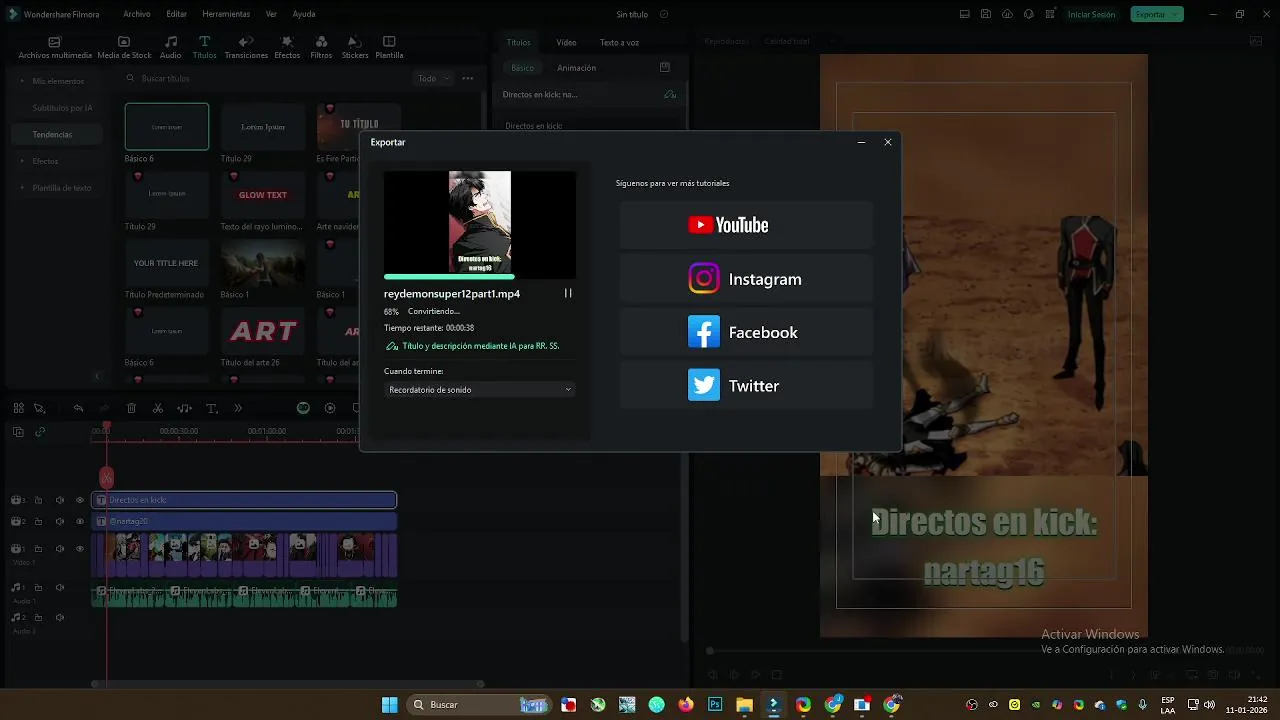Open the Plantilla panel
1280x720 pixels.
[x=389, y=48]
